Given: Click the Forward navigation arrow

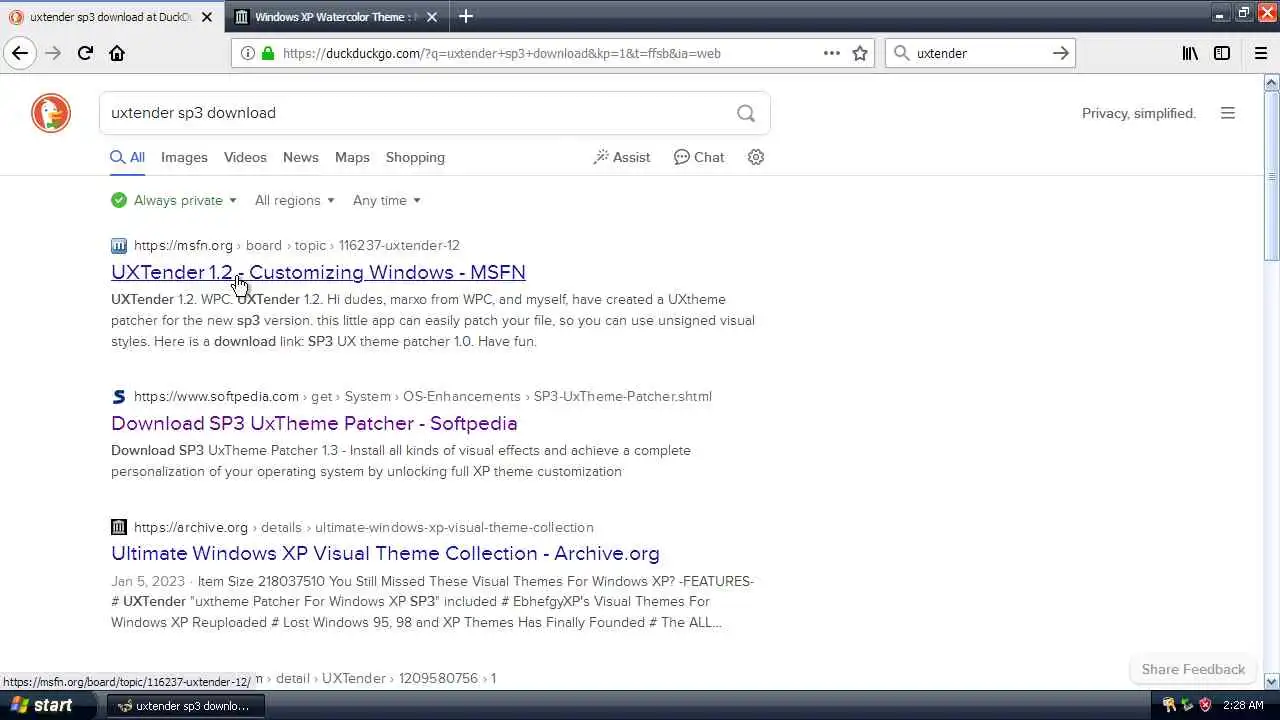Looking at the screenshot, I should [x=53, y=53].
